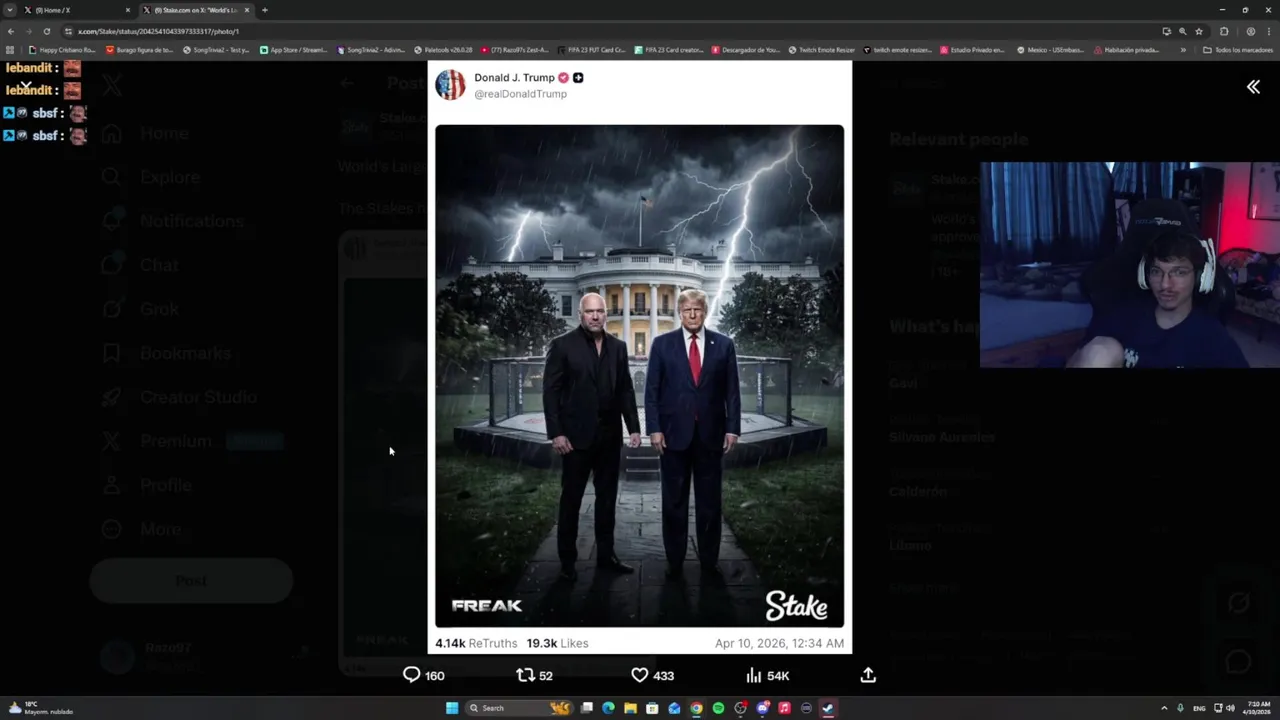Image resolution: width=1280 pixels, height=720 pixels.
Task: Open the 'Estudio Privado en...' bookmark
Action: [x=972, y=50]
